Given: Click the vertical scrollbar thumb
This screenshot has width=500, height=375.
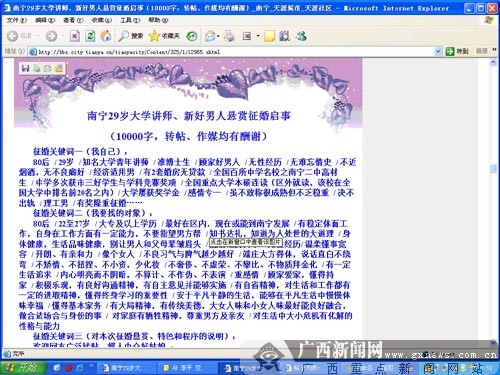Looking at the screenshot, I should [x=493, y=169].
